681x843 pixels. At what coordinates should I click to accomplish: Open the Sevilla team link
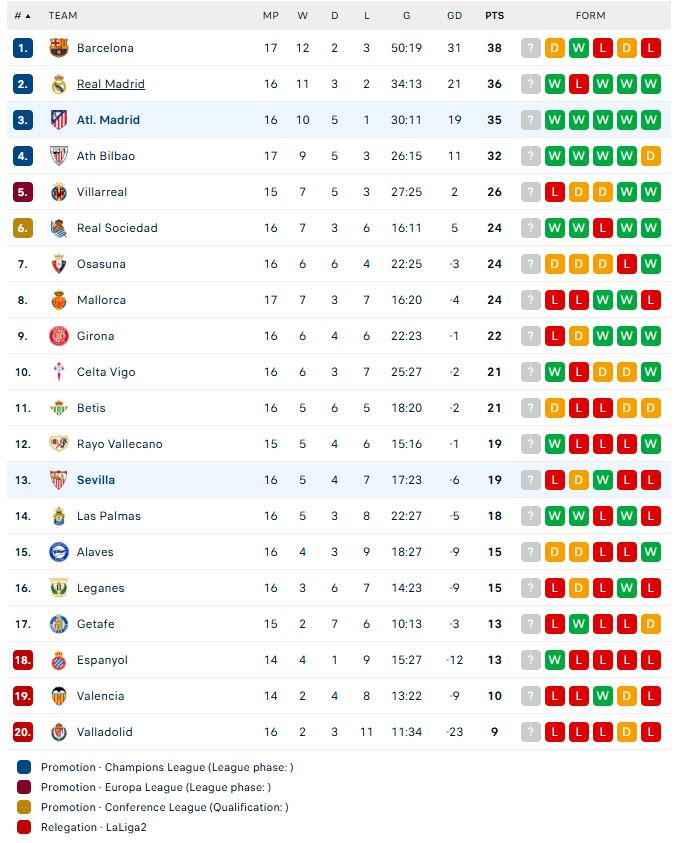pos(96,480)
